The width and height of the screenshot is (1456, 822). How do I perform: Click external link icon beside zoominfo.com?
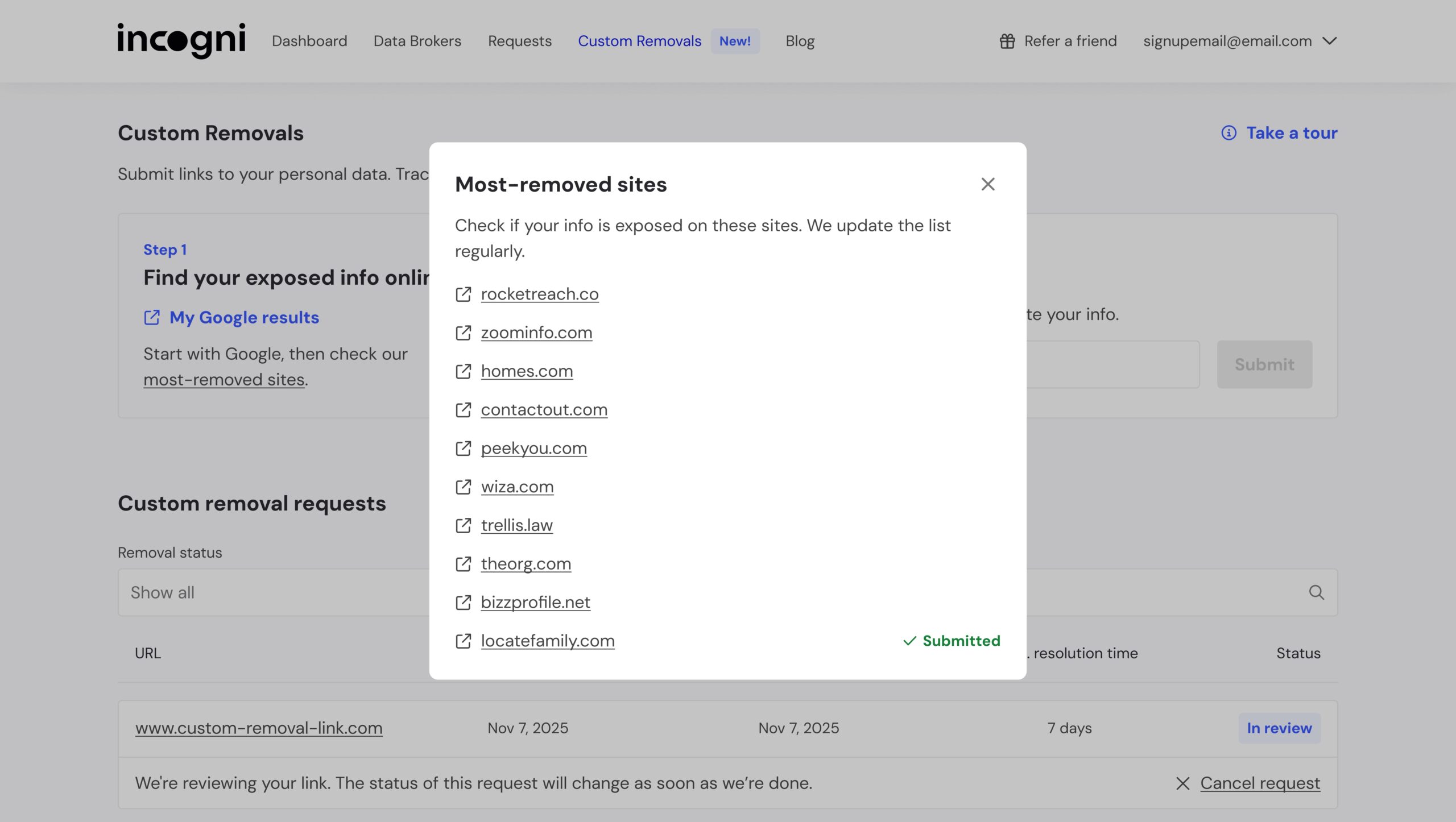tap(464, 333)
